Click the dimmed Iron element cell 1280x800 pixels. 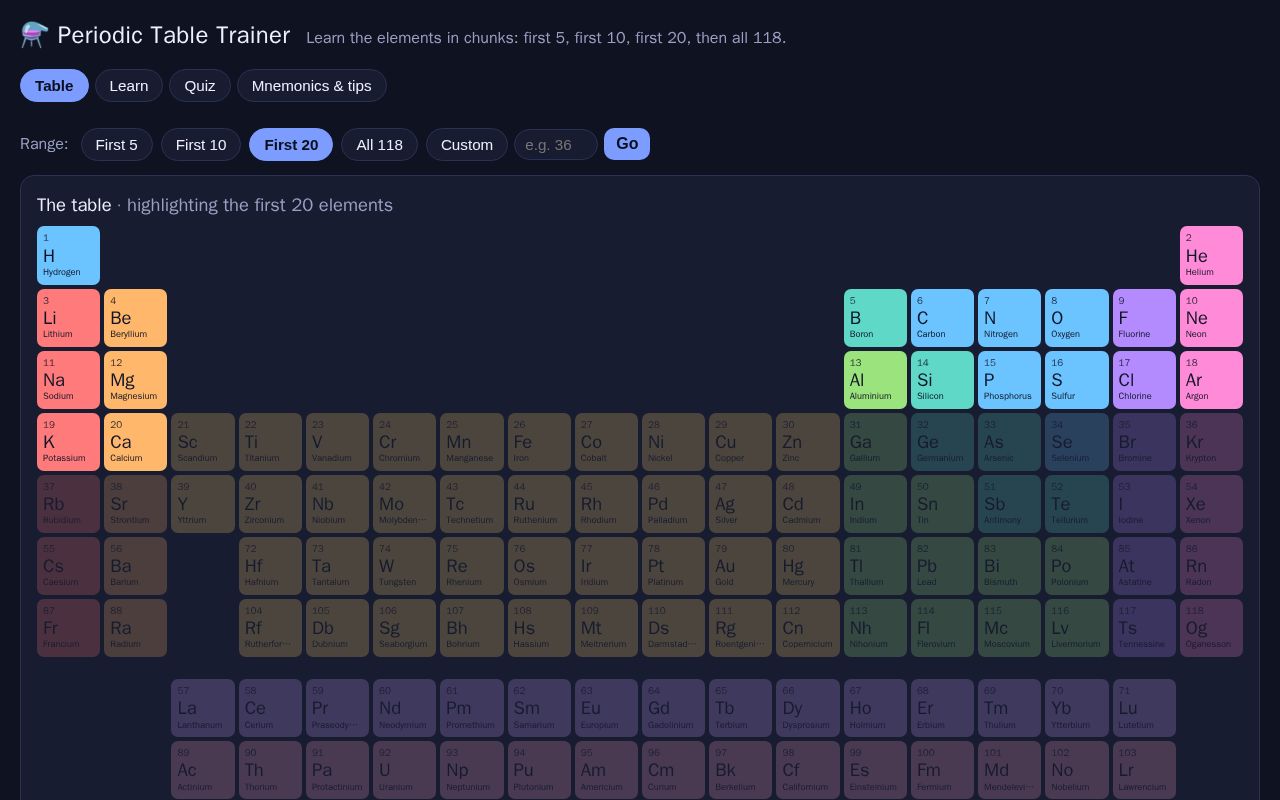coord(539,442)
